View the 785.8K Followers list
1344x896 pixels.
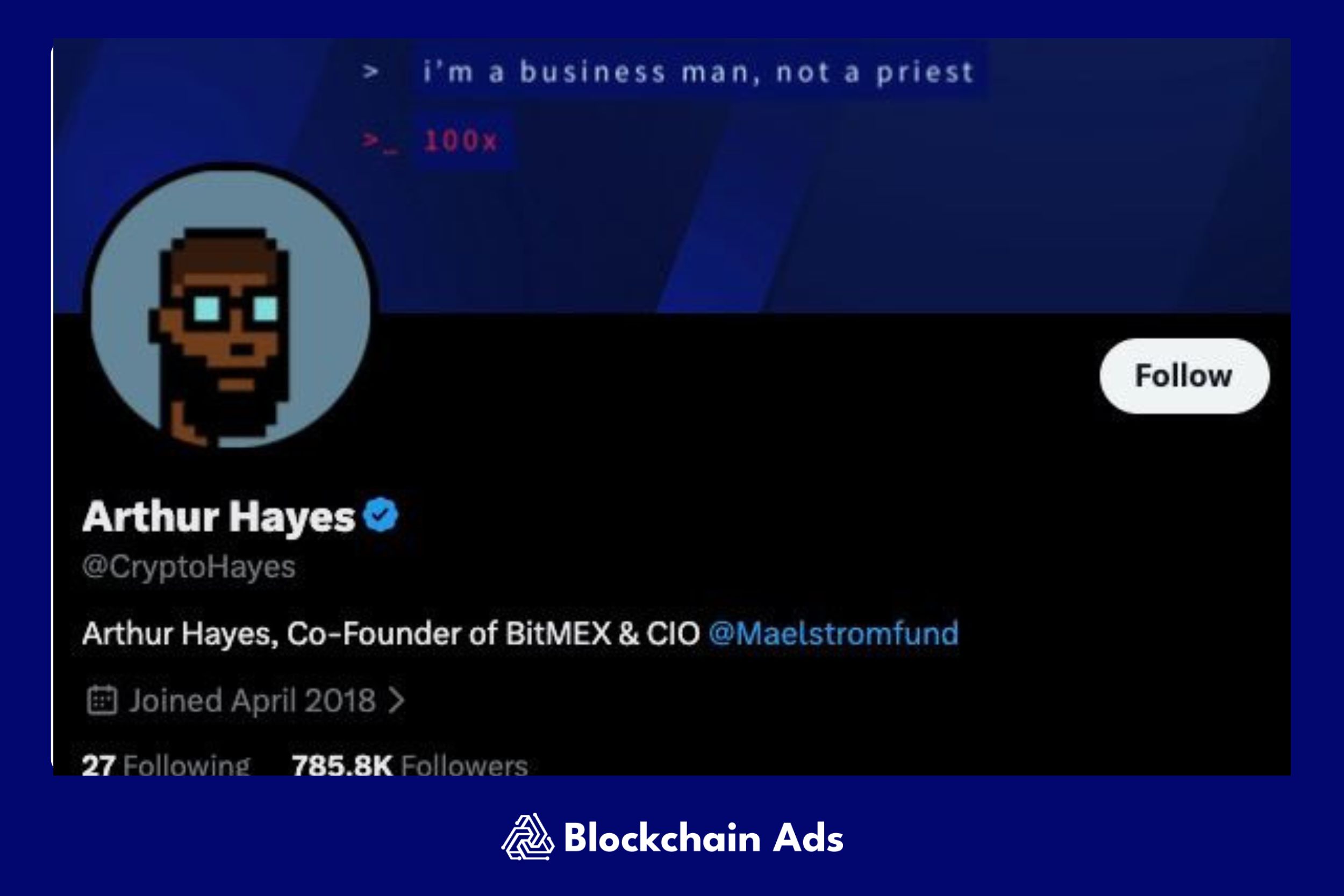(410, 765)
